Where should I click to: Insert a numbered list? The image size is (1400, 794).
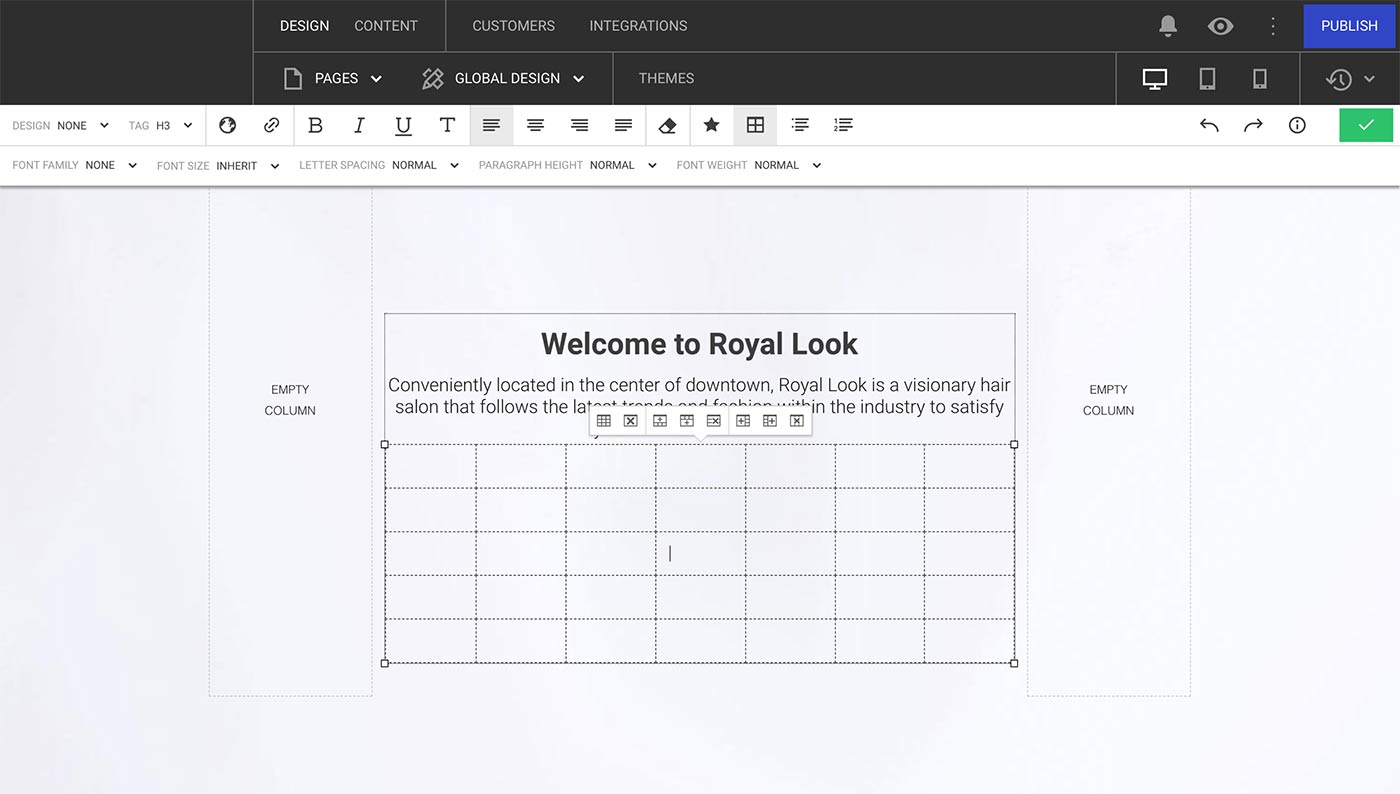(843, 125)
